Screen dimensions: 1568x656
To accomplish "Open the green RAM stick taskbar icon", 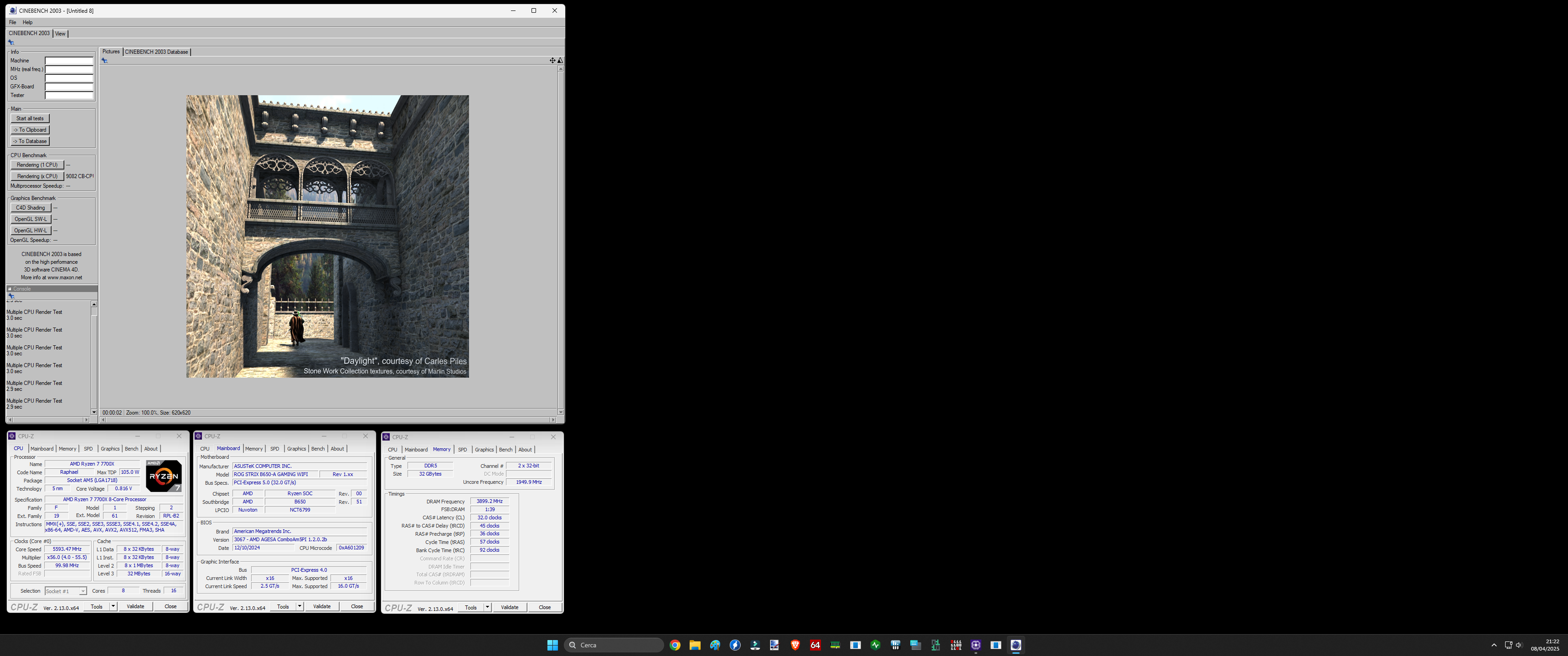I will click(835, 645).
